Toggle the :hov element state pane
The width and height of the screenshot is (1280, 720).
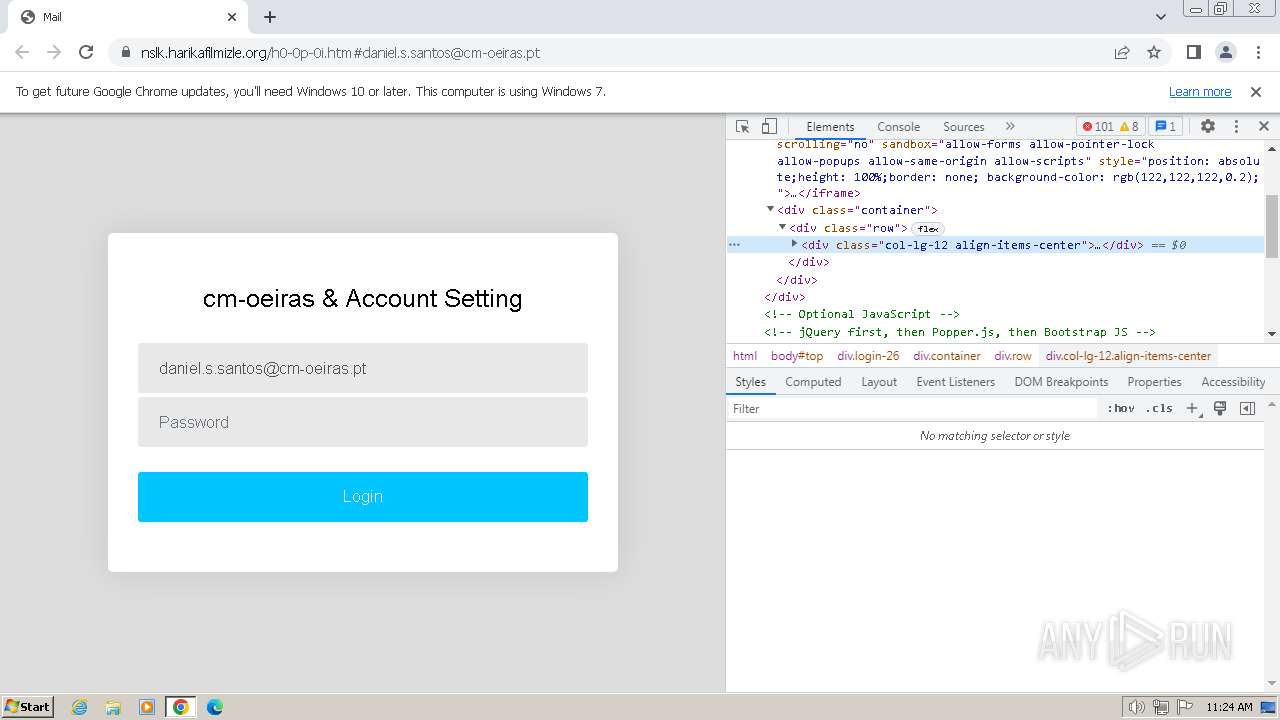1121,409
